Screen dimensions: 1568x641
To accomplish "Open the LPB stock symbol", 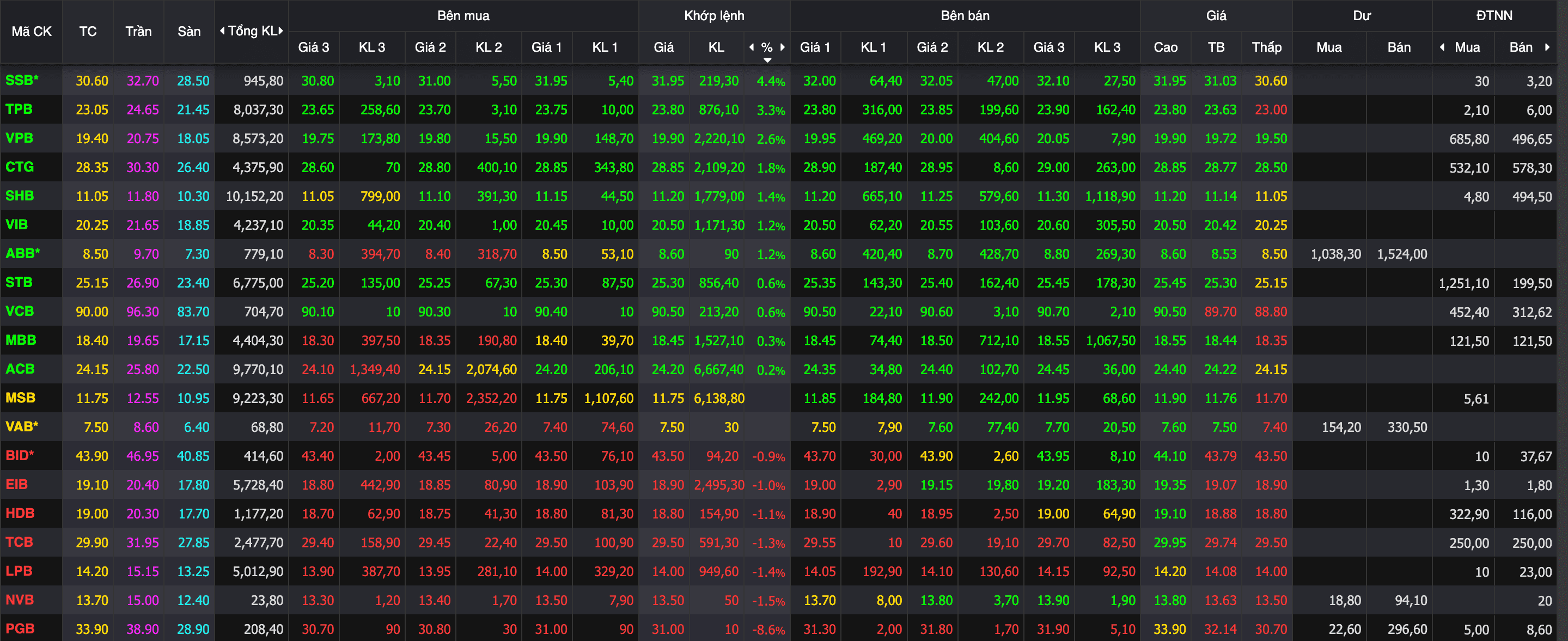I will coord(19,571).
